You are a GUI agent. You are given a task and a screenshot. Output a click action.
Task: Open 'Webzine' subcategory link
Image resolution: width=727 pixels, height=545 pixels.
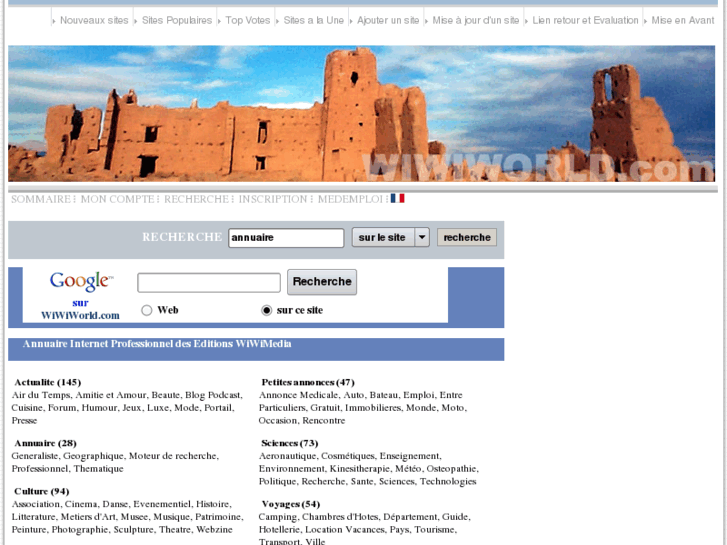[x=214, y=529]
